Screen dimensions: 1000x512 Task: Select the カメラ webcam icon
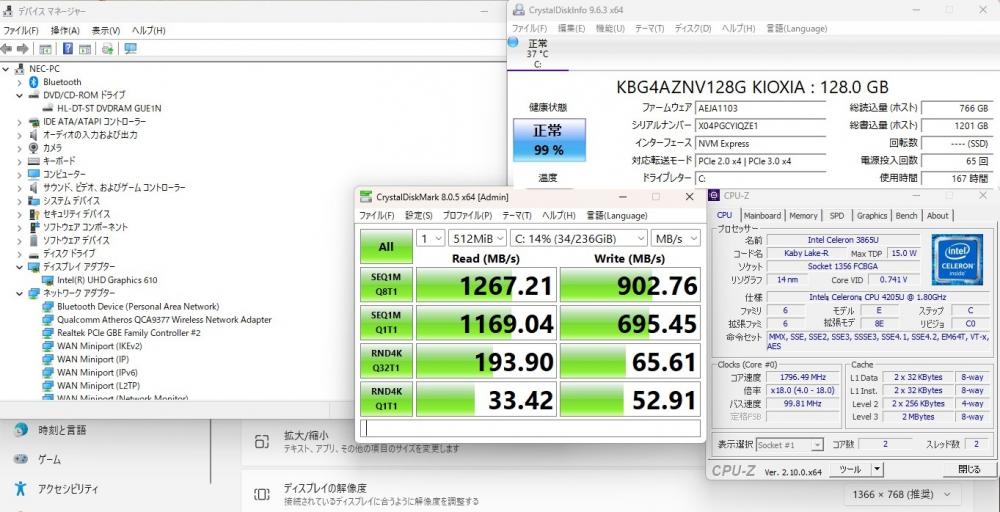[34, 148]
